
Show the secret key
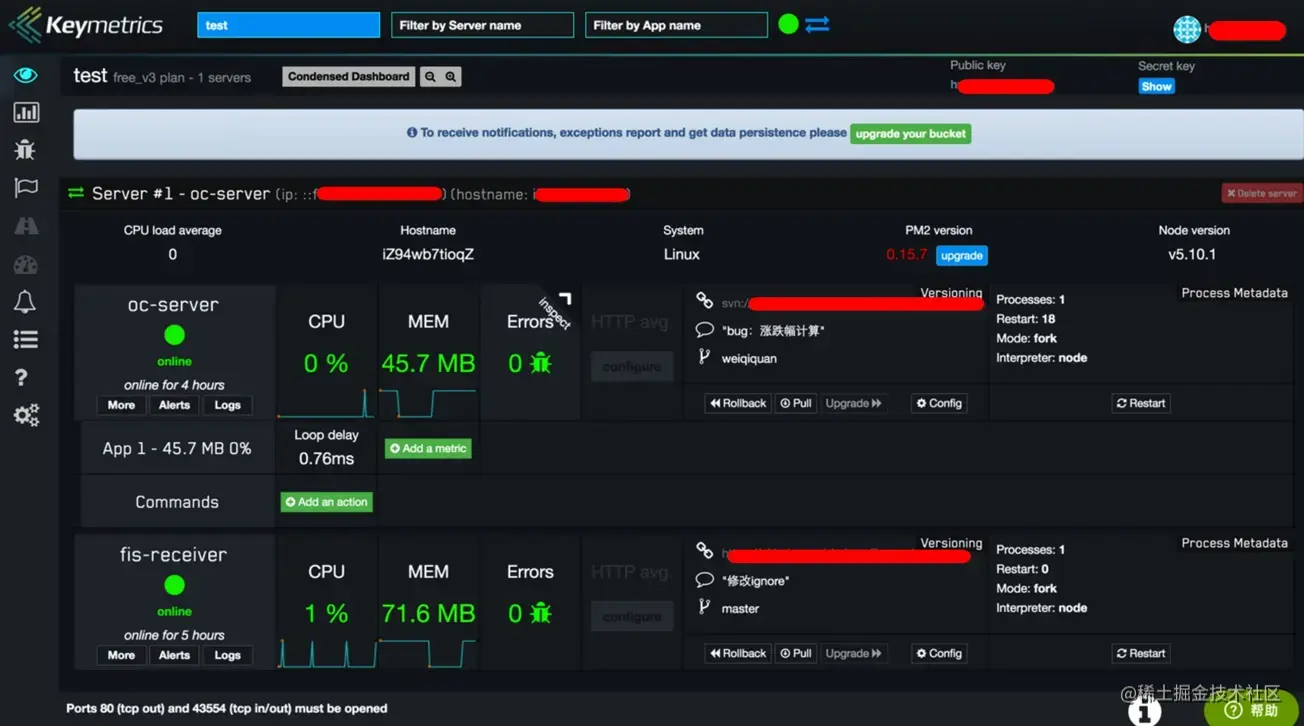coord(1156,86)
